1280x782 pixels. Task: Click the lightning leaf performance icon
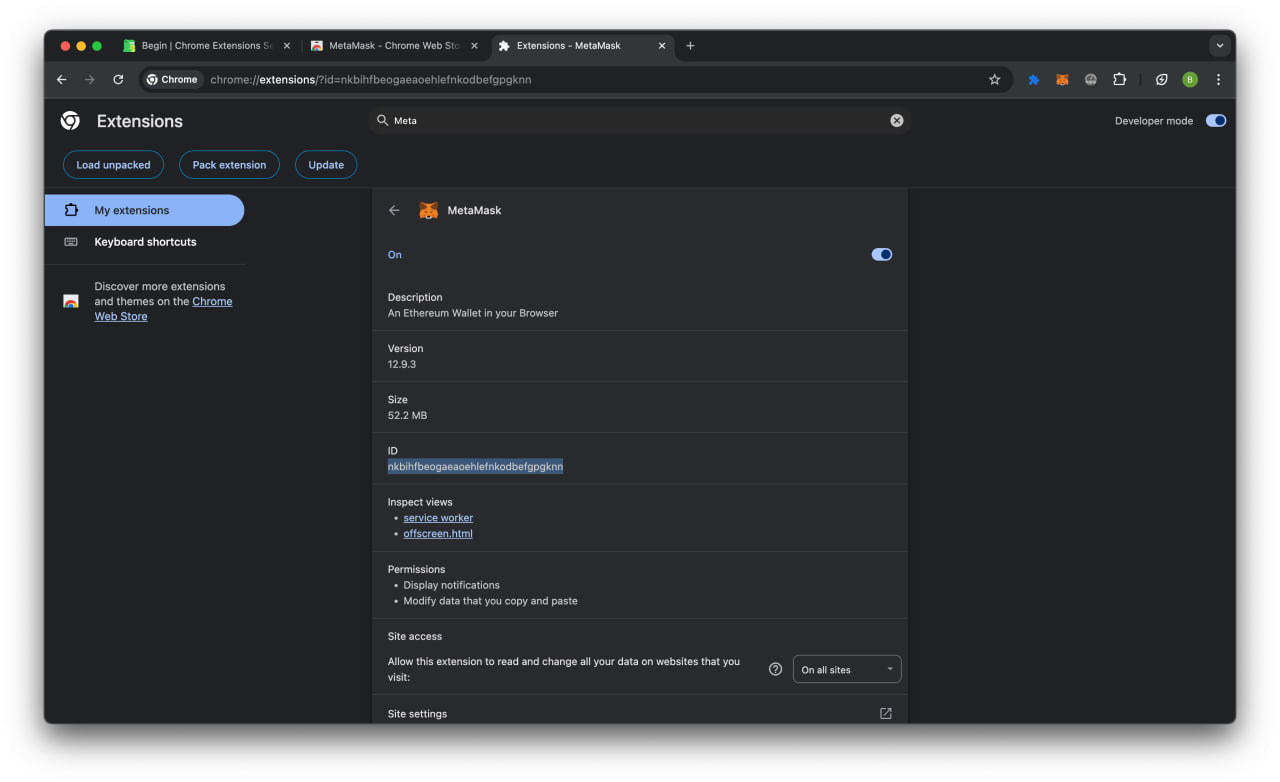point(1161,80)
